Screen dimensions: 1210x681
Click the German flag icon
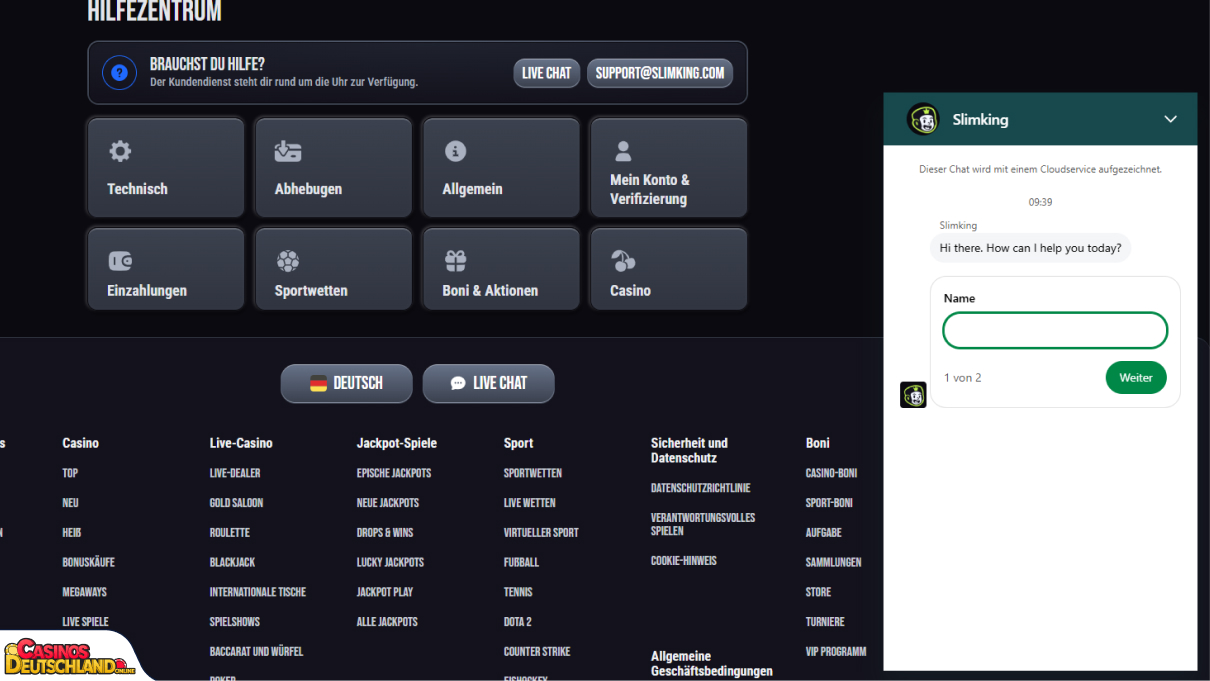tap(318, 383)
